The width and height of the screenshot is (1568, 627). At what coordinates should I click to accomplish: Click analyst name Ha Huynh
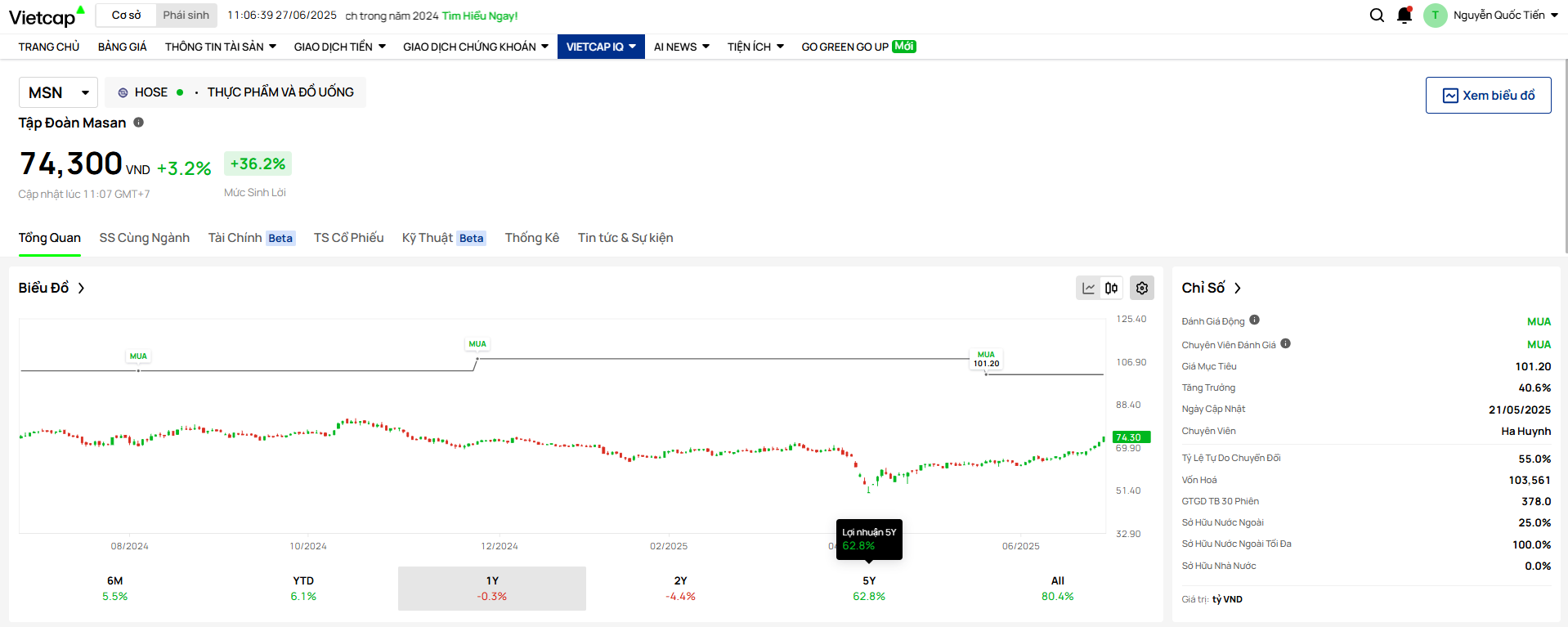(1525, 432)
